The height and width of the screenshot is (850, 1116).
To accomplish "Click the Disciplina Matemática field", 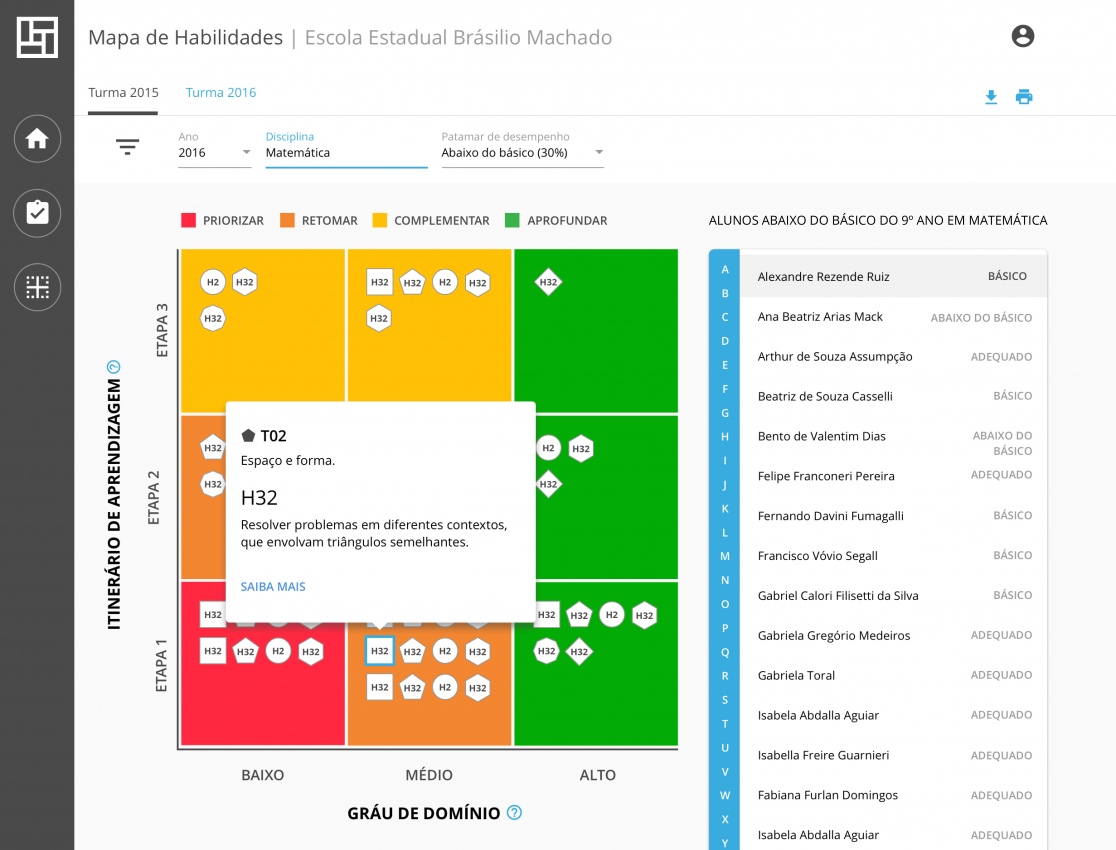I will pos(345,153).
